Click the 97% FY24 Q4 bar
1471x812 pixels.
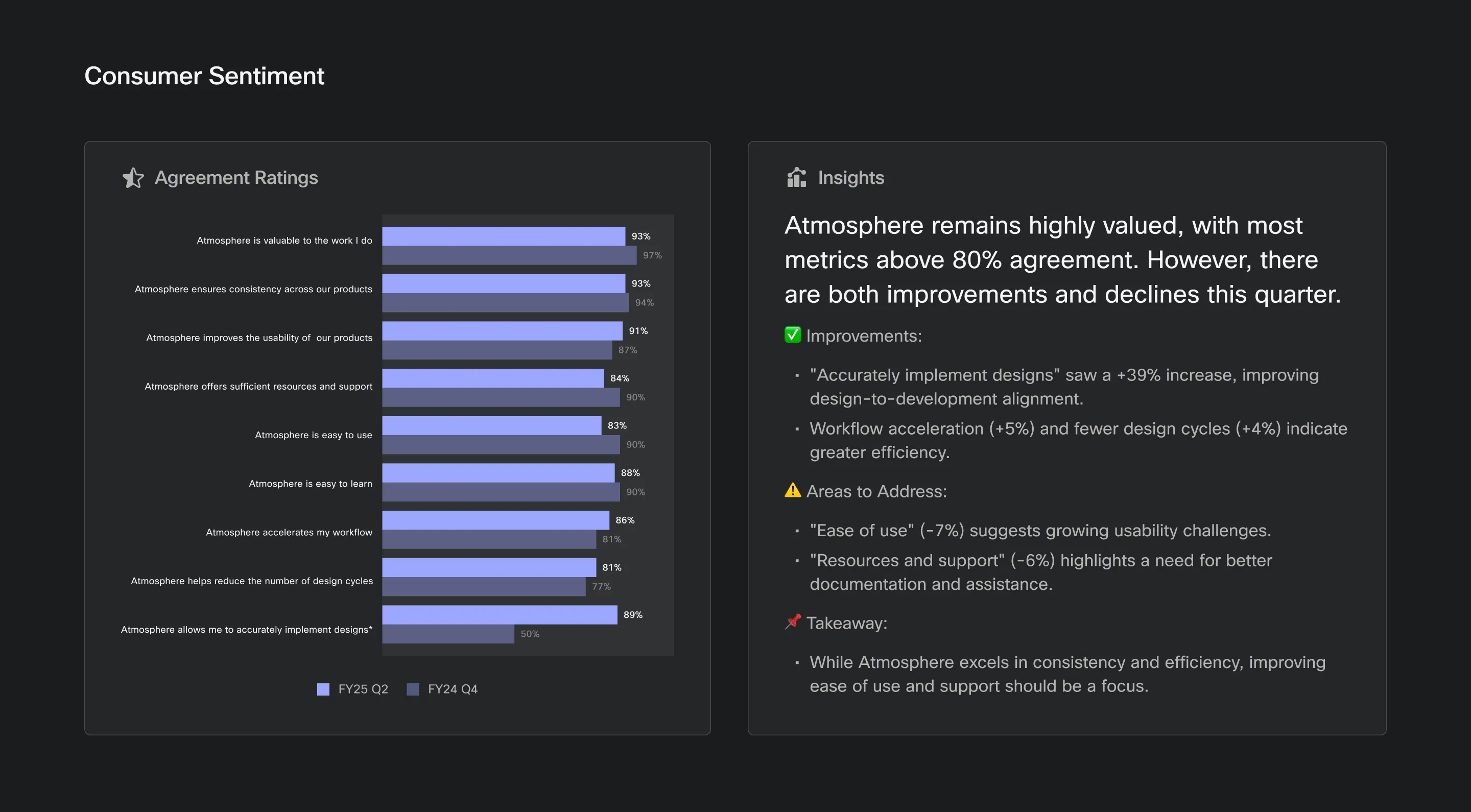pyautogui.click(x=509, y=255)
